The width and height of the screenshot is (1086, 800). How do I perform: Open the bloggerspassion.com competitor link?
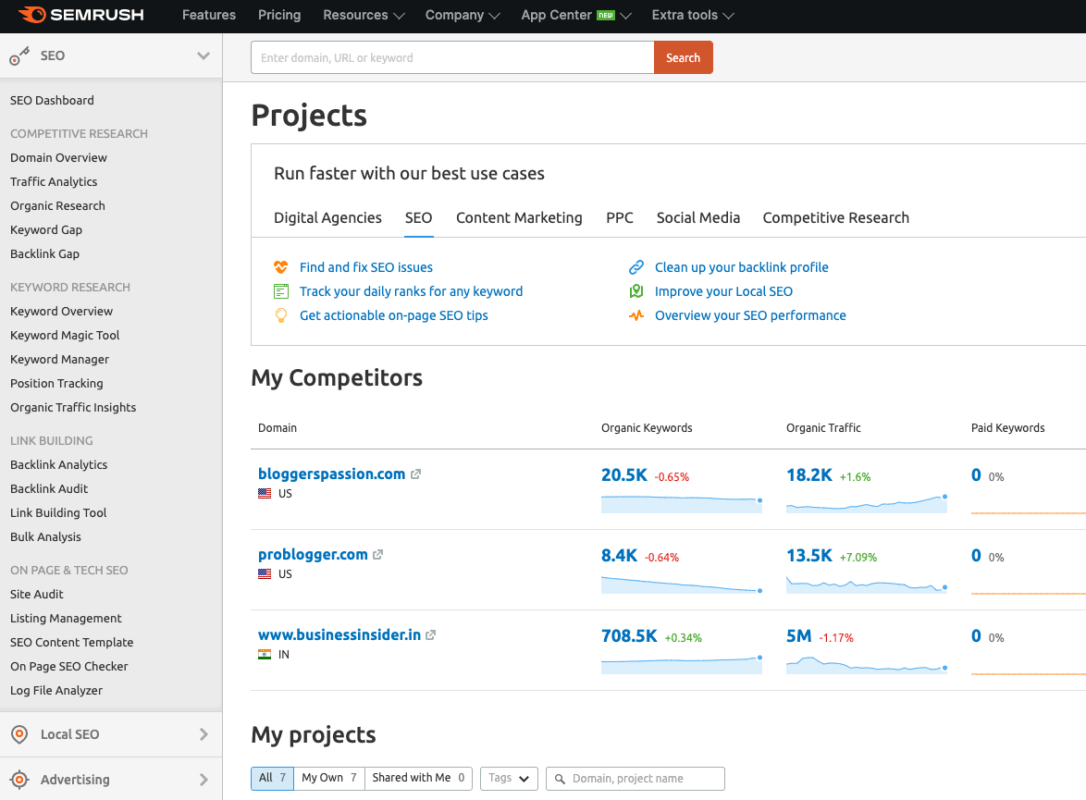pos(331,474)
